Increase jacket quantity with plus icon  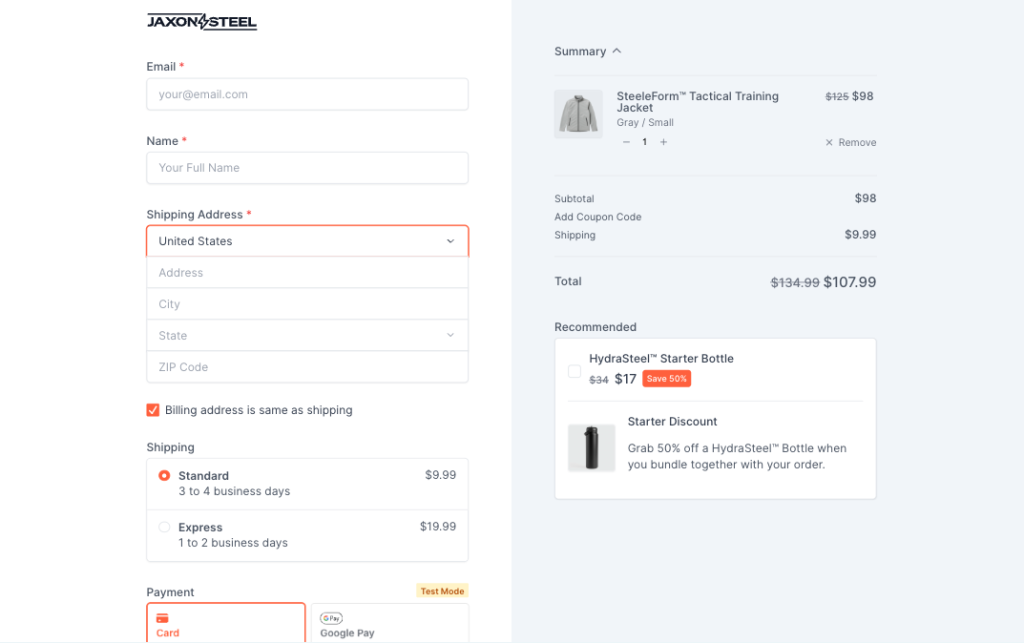(664, 142)
